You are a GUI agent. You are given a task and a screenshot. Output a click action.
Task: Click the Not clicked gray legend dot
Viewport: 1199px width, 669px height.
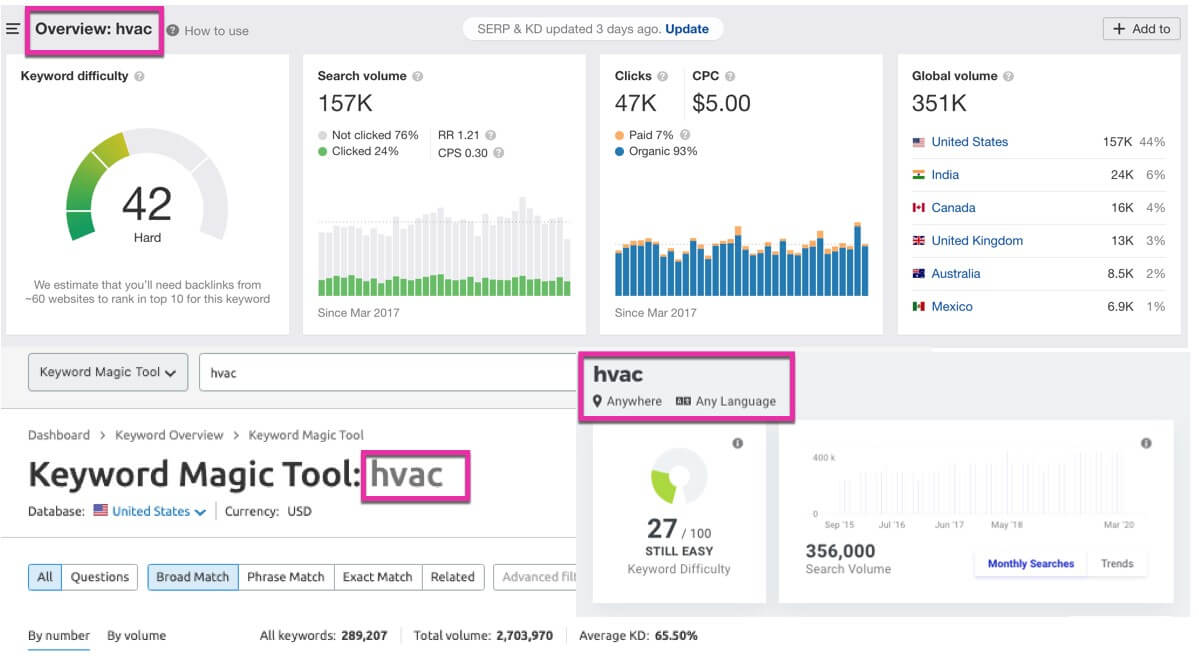(322, 135)
